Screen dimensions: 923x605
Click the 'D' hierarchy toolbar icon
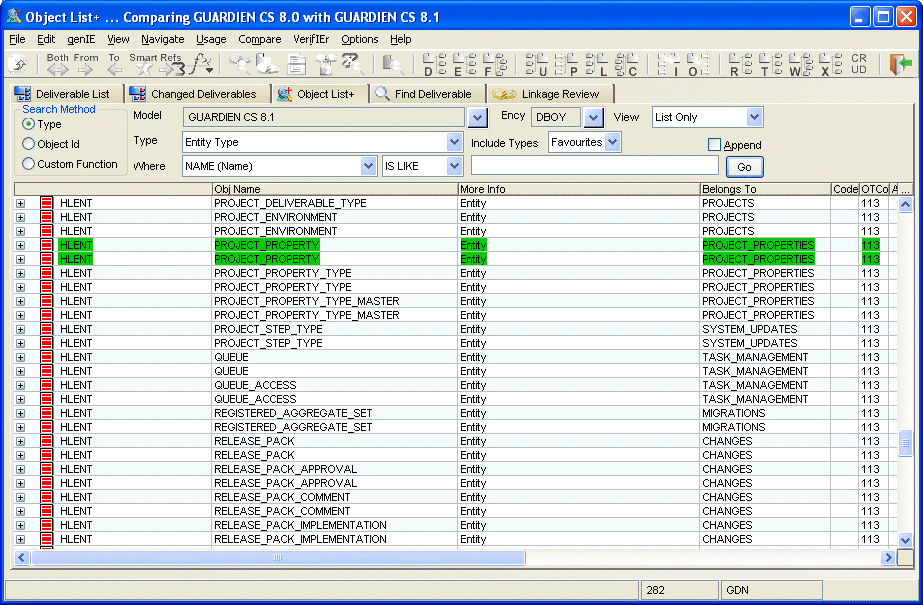point(435,65)
